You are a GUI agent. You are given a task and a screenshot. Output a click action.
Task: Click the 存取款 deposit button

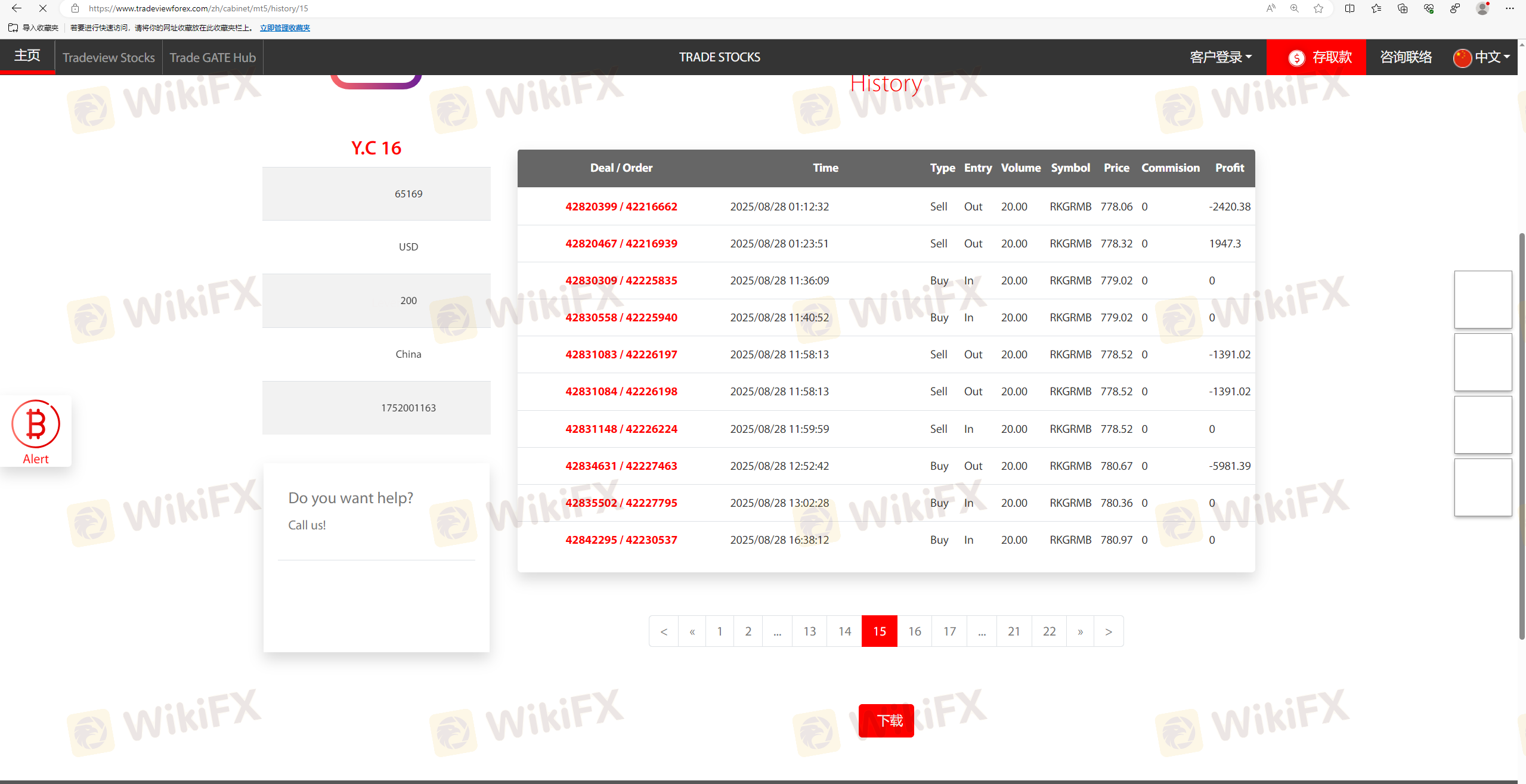(1316, 57)
